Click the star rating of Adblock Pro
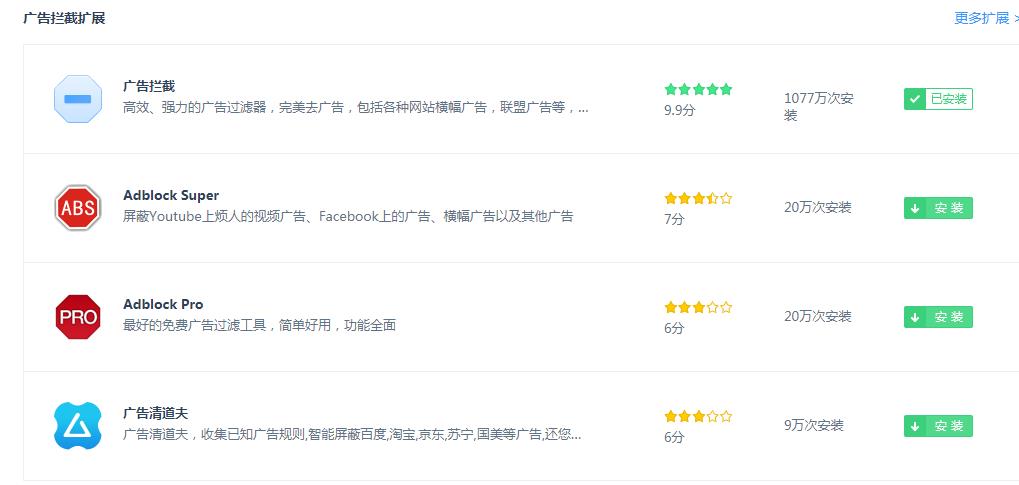 (x=698, y=308)
